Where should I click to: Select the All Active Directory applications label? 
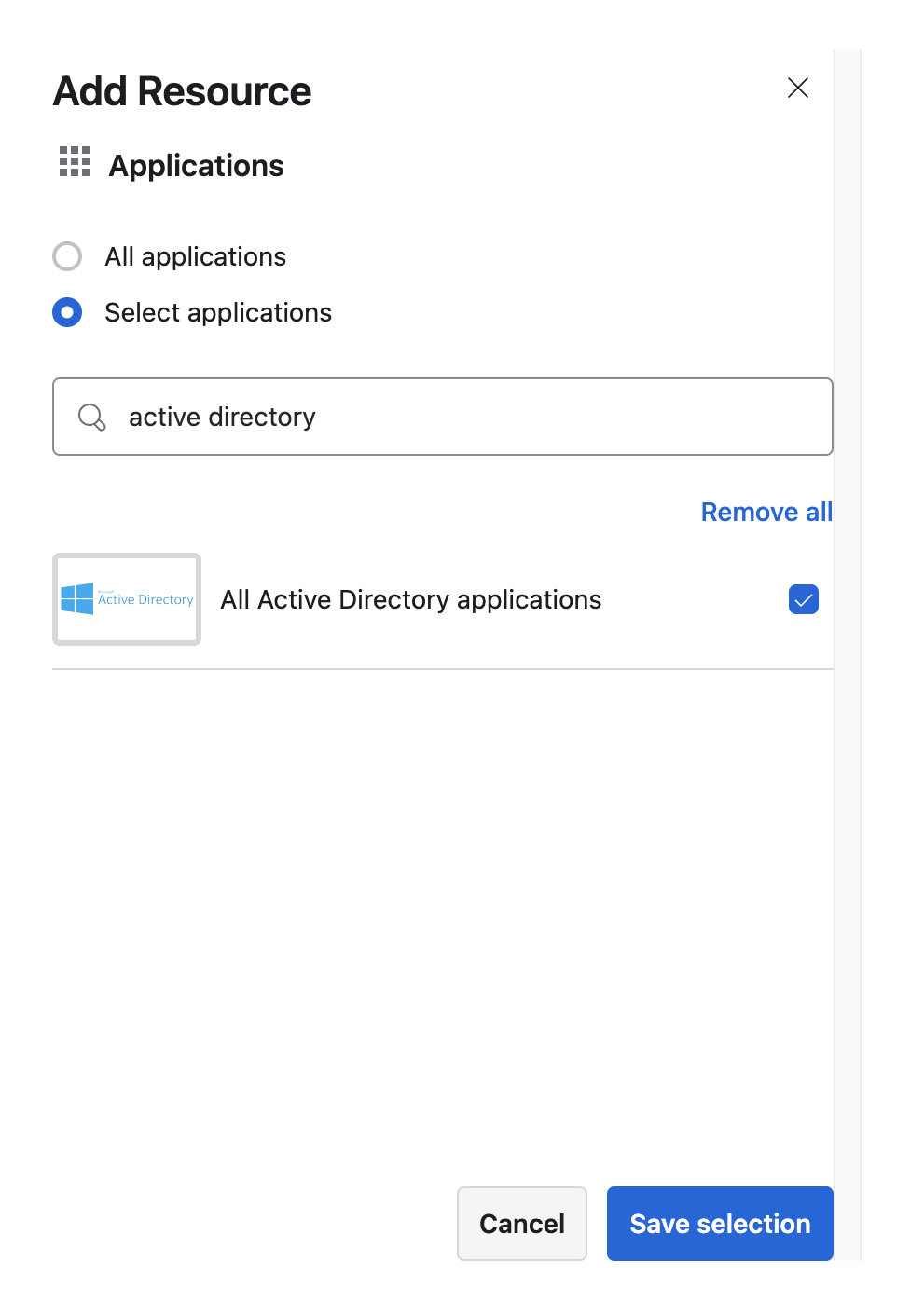pos(410,599)
